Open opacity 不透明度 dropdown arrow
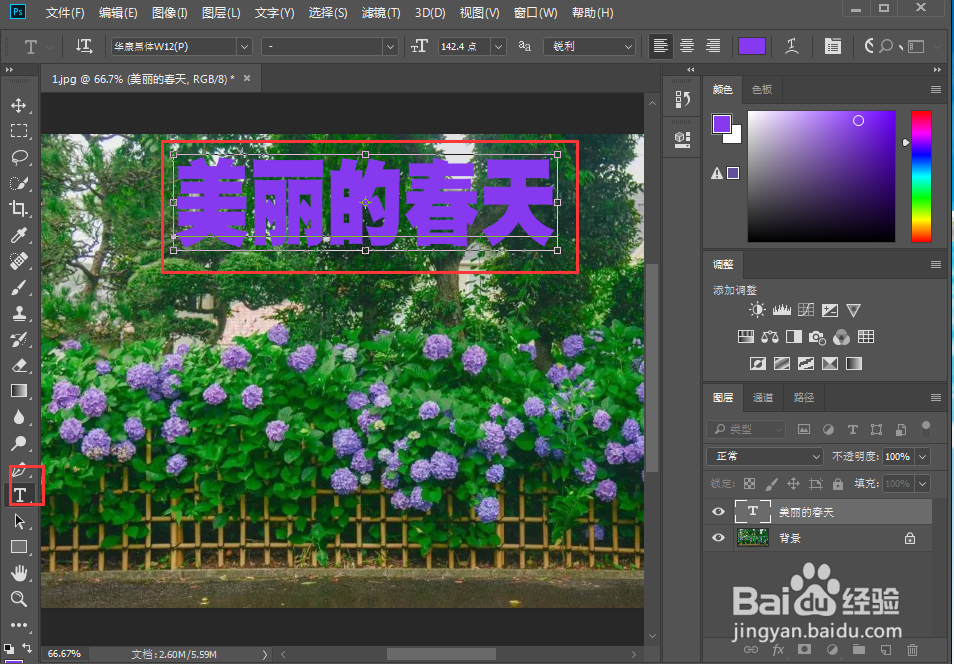The width and height of the screenshot is (954, 664). click(x=923, y=456)
